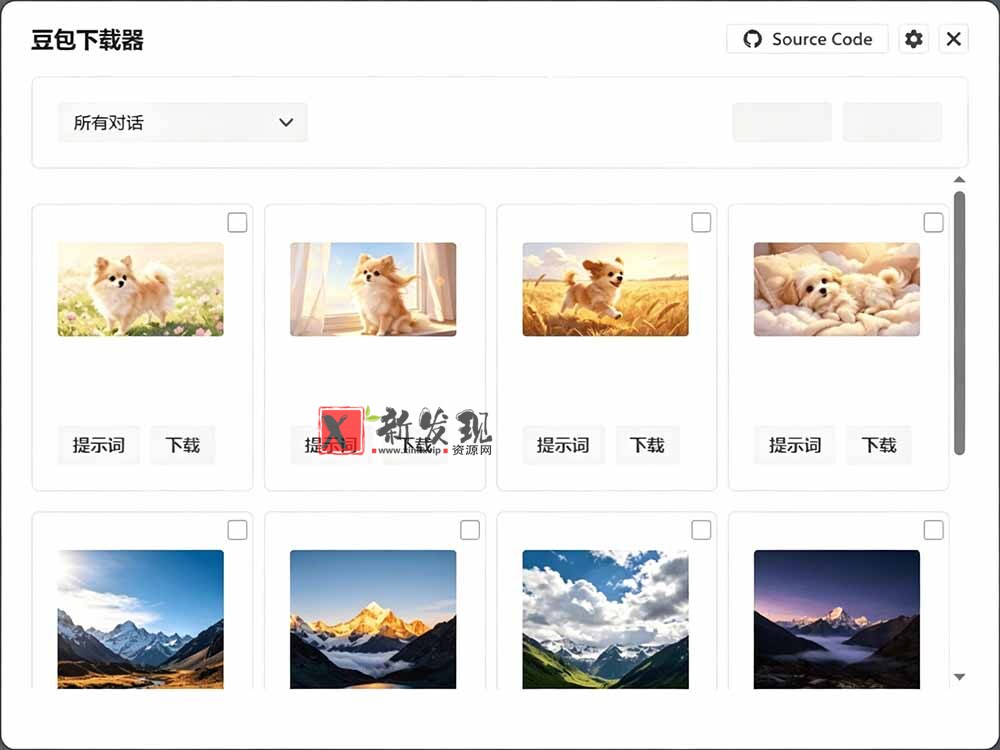Image resolution: width=1000 pixels, height=750 pixels.
Task: Open the cloudy sky green valley thumbnail
Action: tap(605, 619)
